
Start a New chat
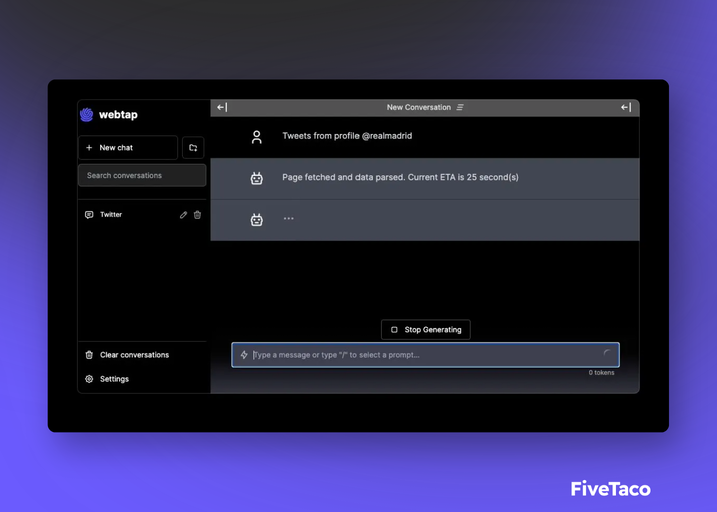point(128,148)
